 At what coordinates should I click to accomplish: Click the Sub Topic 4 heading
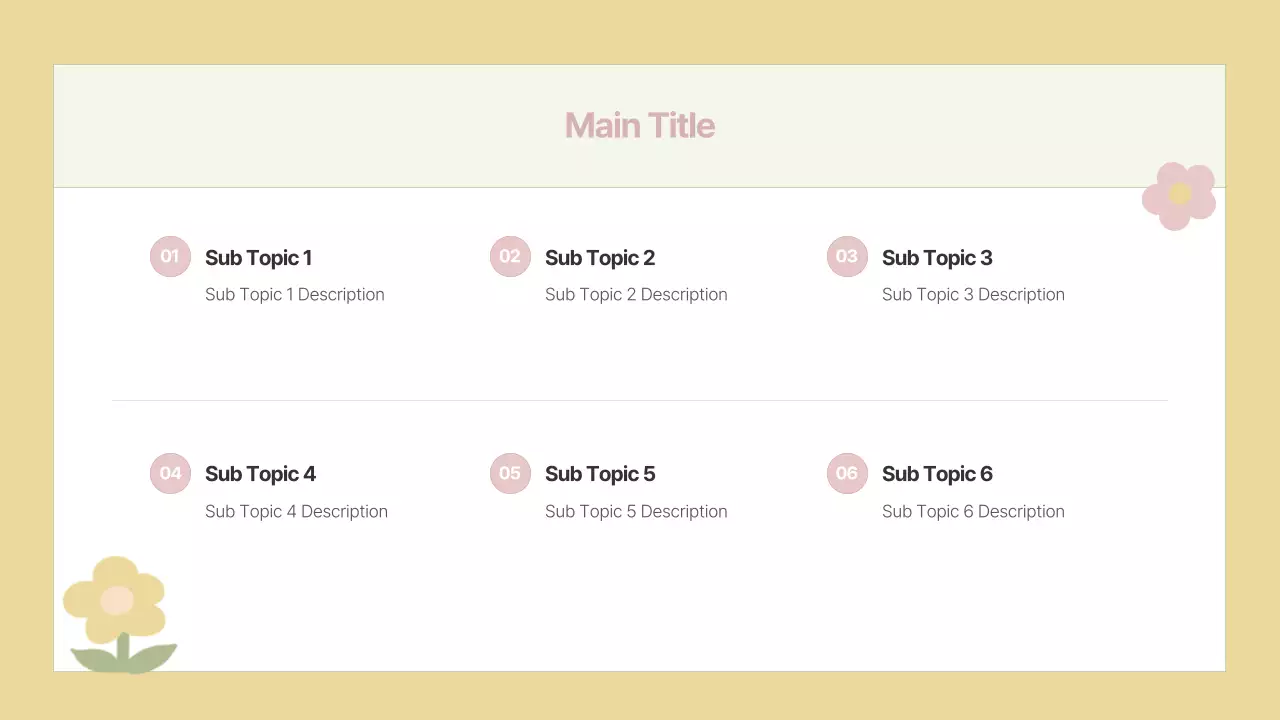pos(260,474)
